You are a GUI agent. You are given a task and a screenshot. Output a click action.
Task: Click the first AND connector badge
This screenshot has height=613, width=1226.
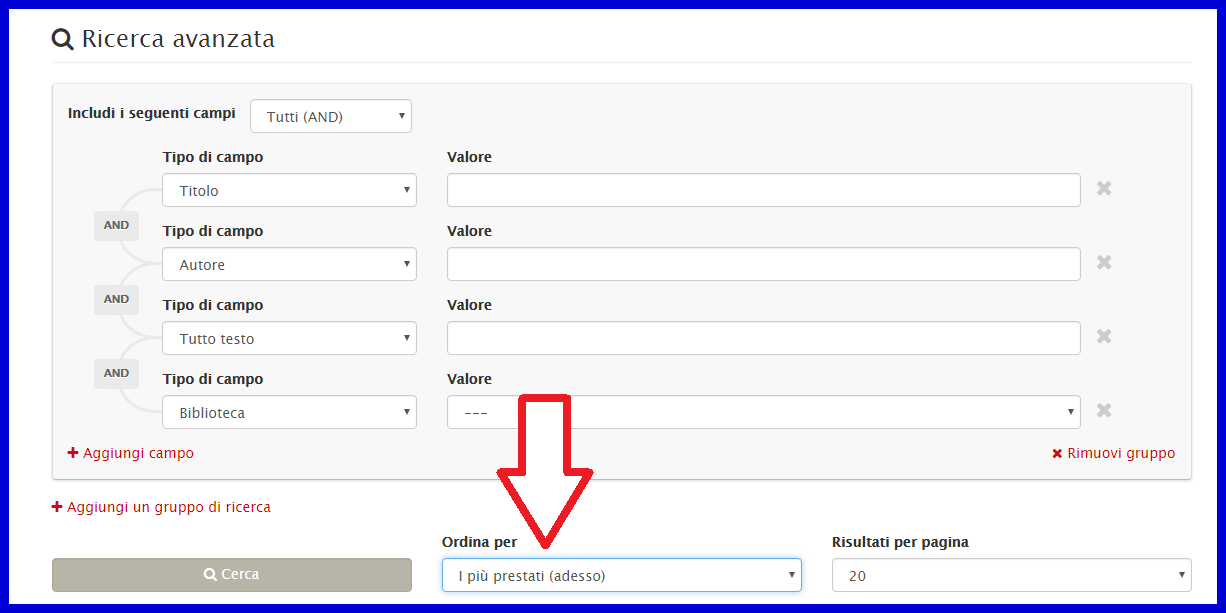click(116, 226)
